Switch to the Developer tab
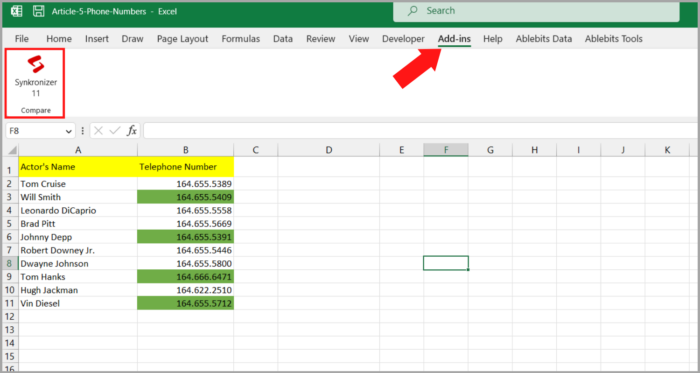The height and width of the screenshot is (373, 700). pos(403,39)
